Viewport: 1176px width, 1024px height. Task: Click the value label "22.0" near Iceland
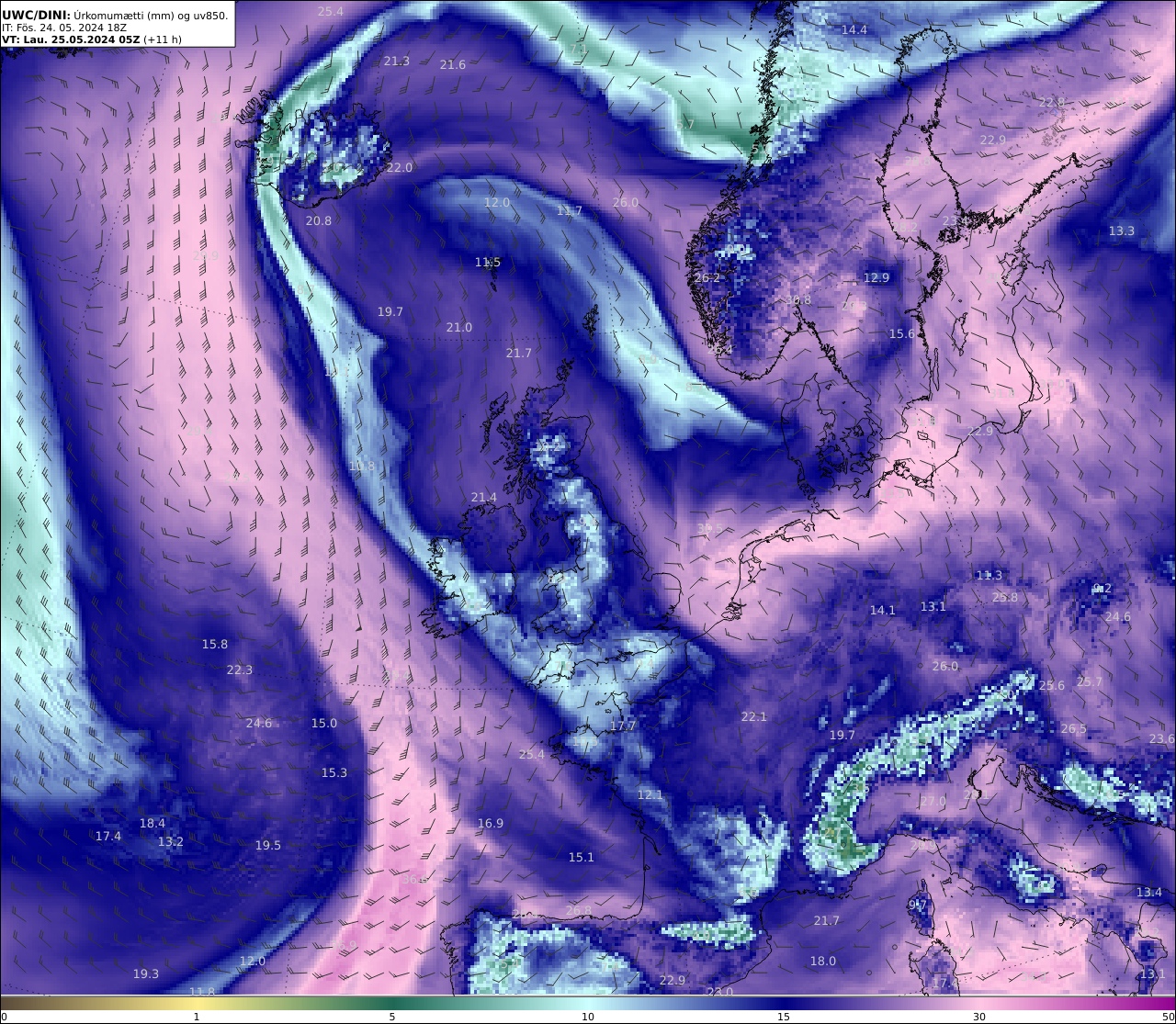pos(400,168)
